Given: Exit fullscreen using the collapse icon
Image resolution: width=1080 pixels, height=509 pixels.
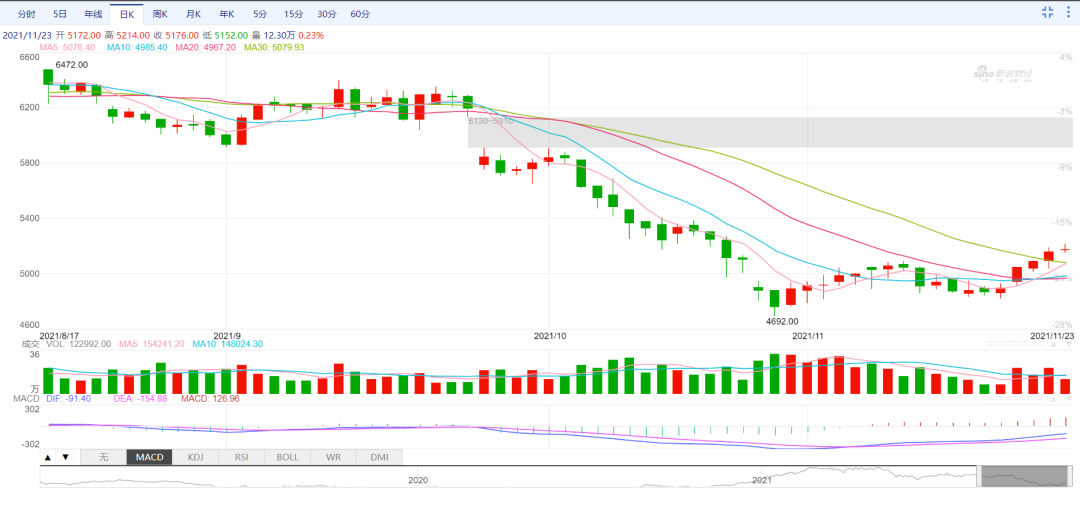Looking at the screenshot, I should [1047, 12].
